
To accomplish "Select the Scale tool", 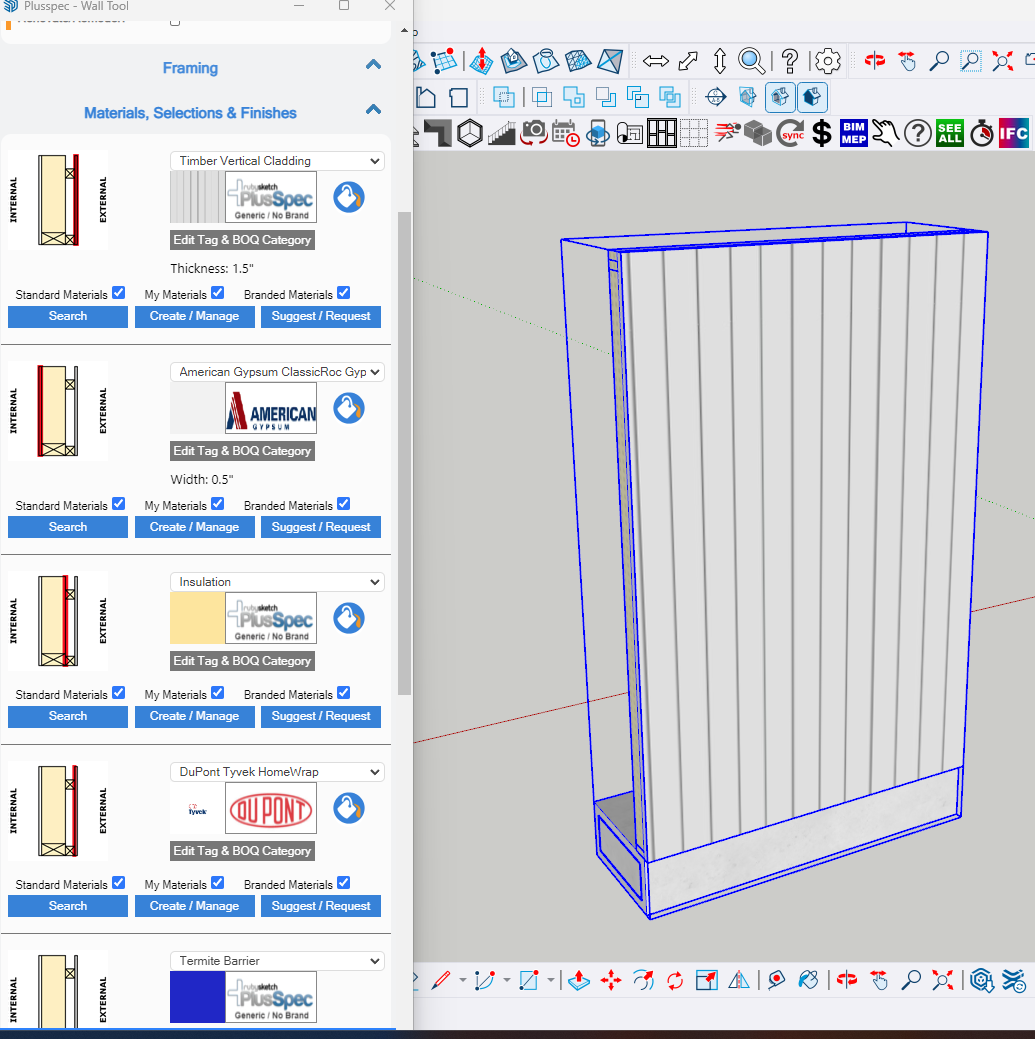I will point(706,980).
